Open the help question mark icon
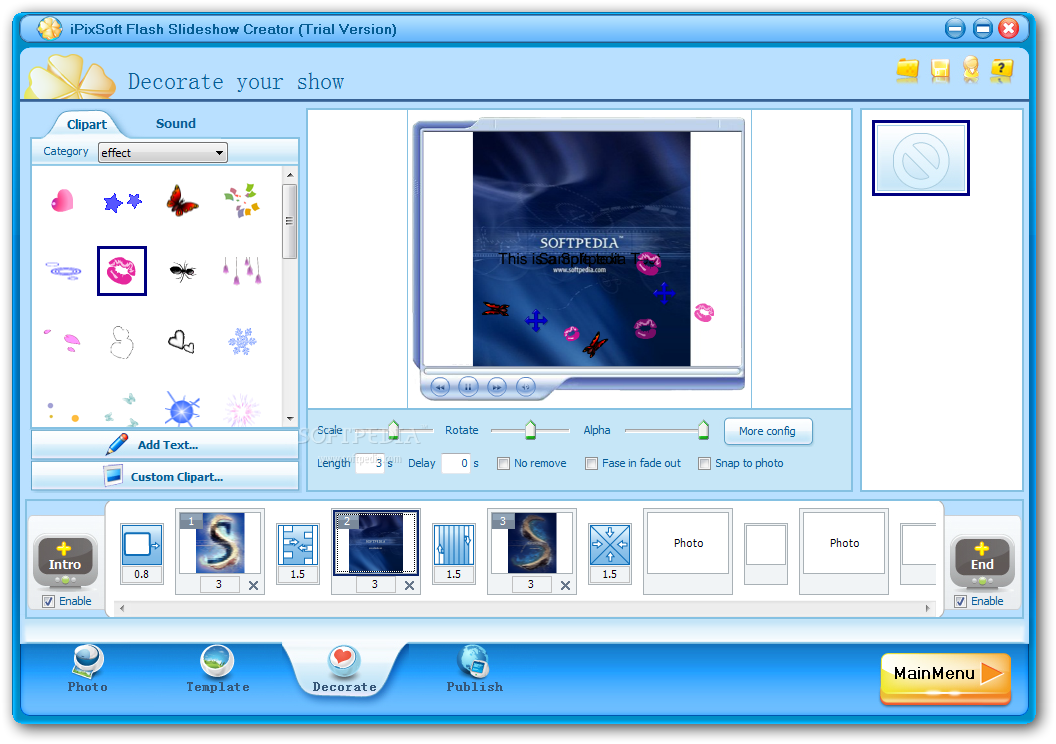The width and height of the screenshot is (1056, 744). 1001,69
